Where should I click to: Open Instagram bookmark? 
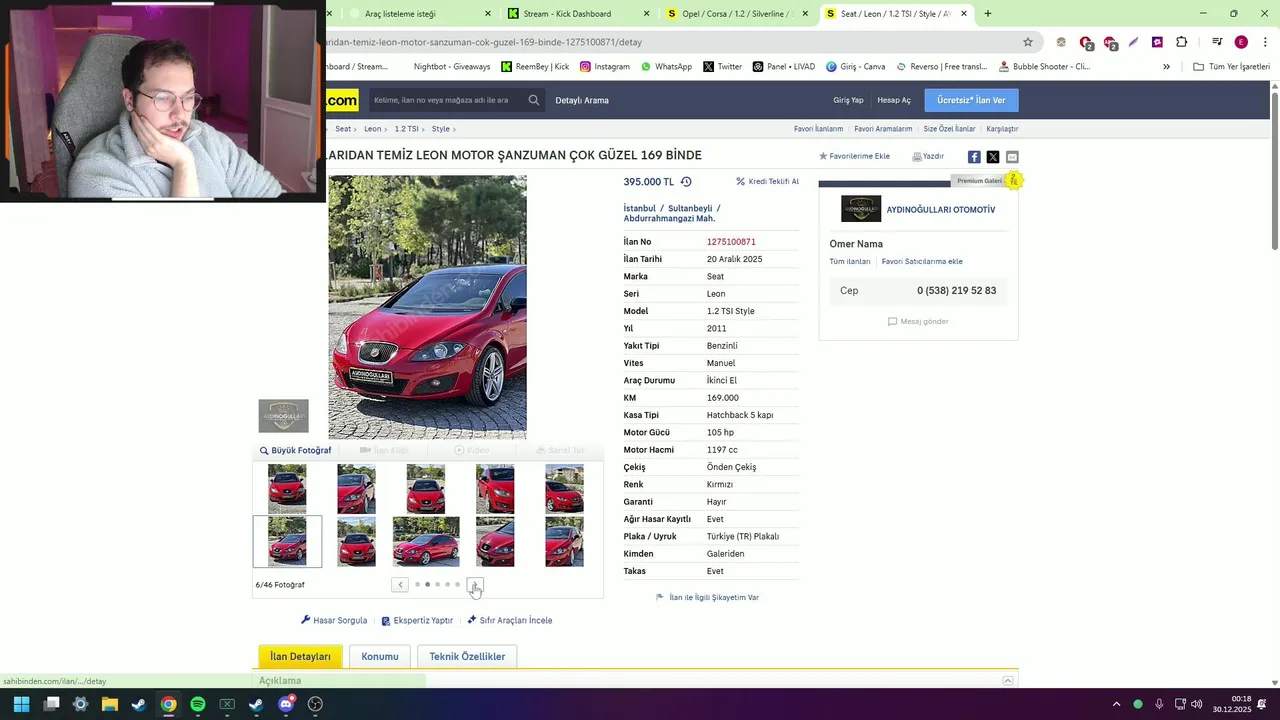pyautogui.click(x=604, y=67)
